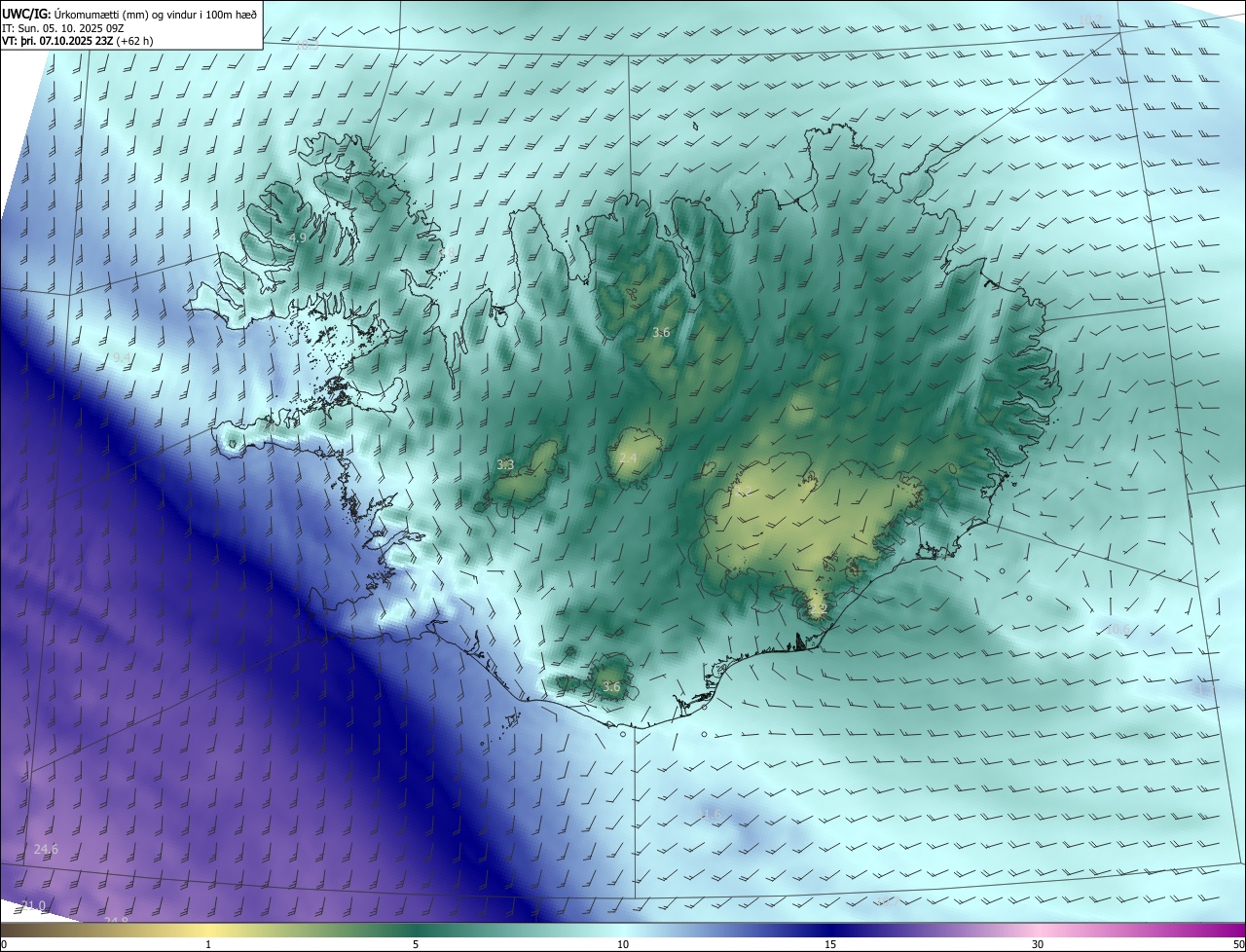Click the 21.0 value at the bottom-left corner

tap(33, 906)
